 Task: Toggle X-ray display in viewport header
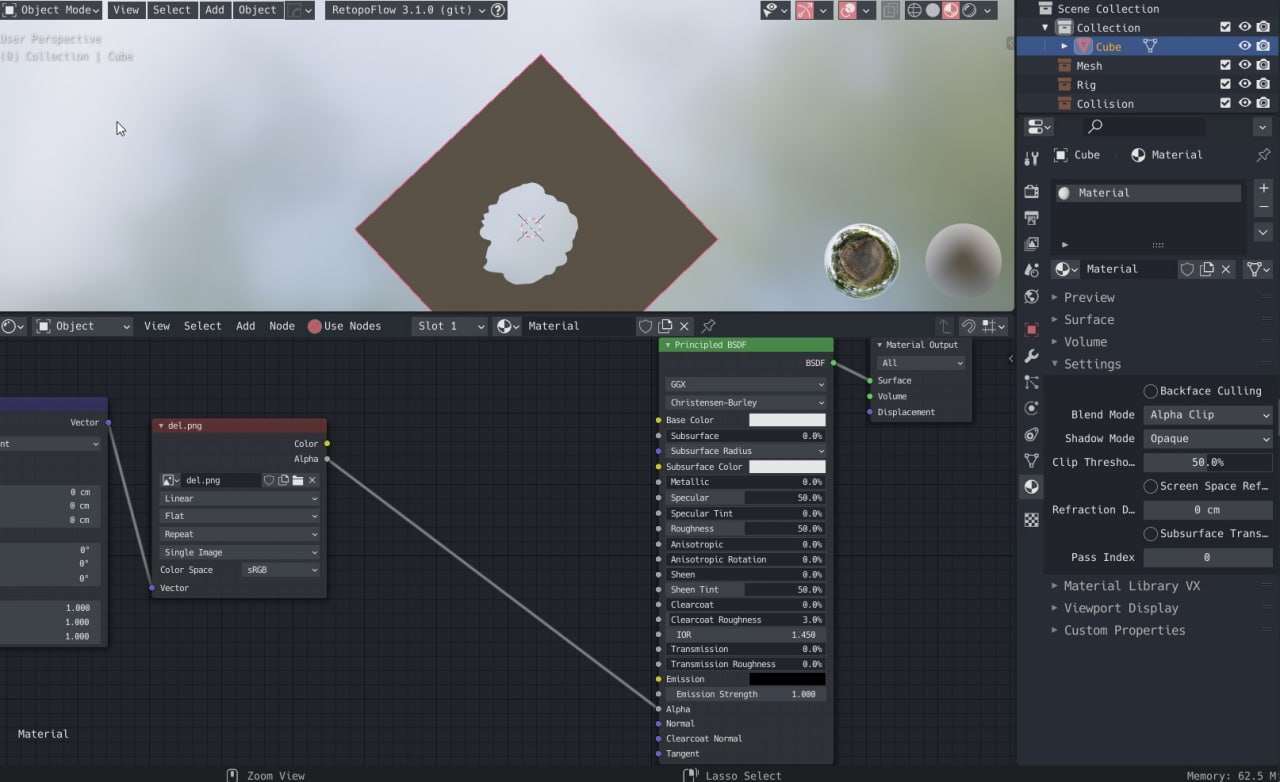tap(890, 10)
